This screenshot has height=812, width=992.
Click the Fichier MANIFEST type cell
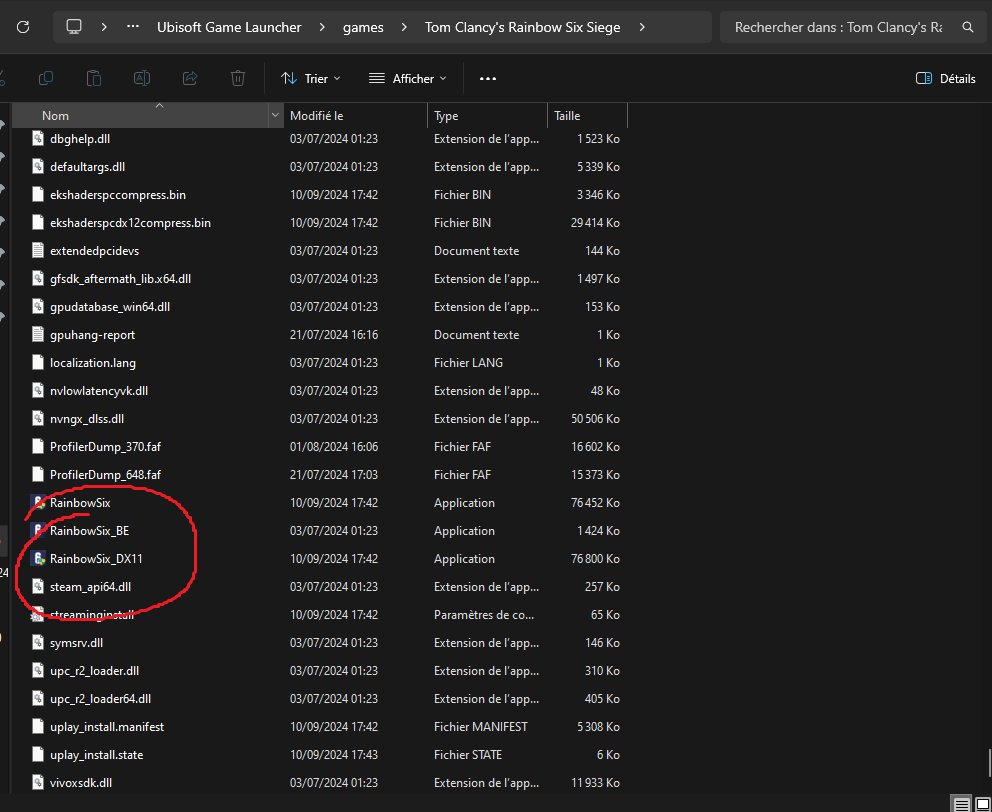481,727
